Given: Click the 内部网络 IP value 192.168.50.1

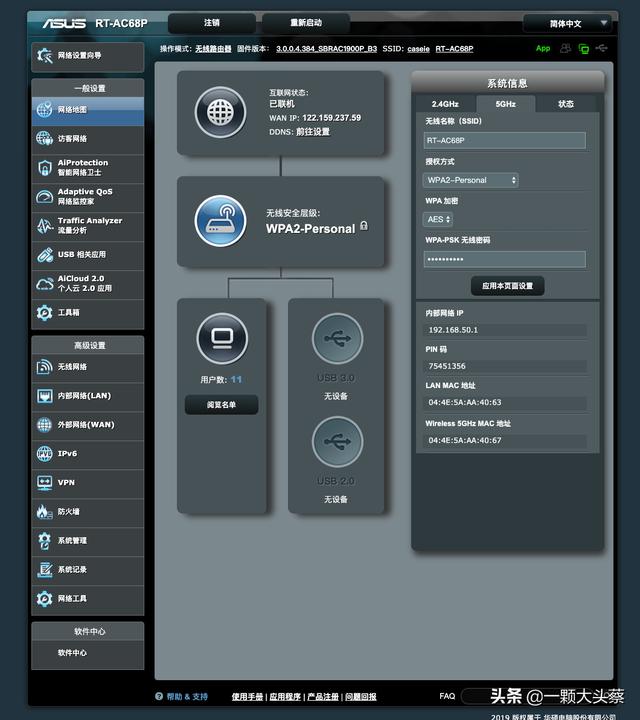Looking at the screenshot, I should coord(453,330).
